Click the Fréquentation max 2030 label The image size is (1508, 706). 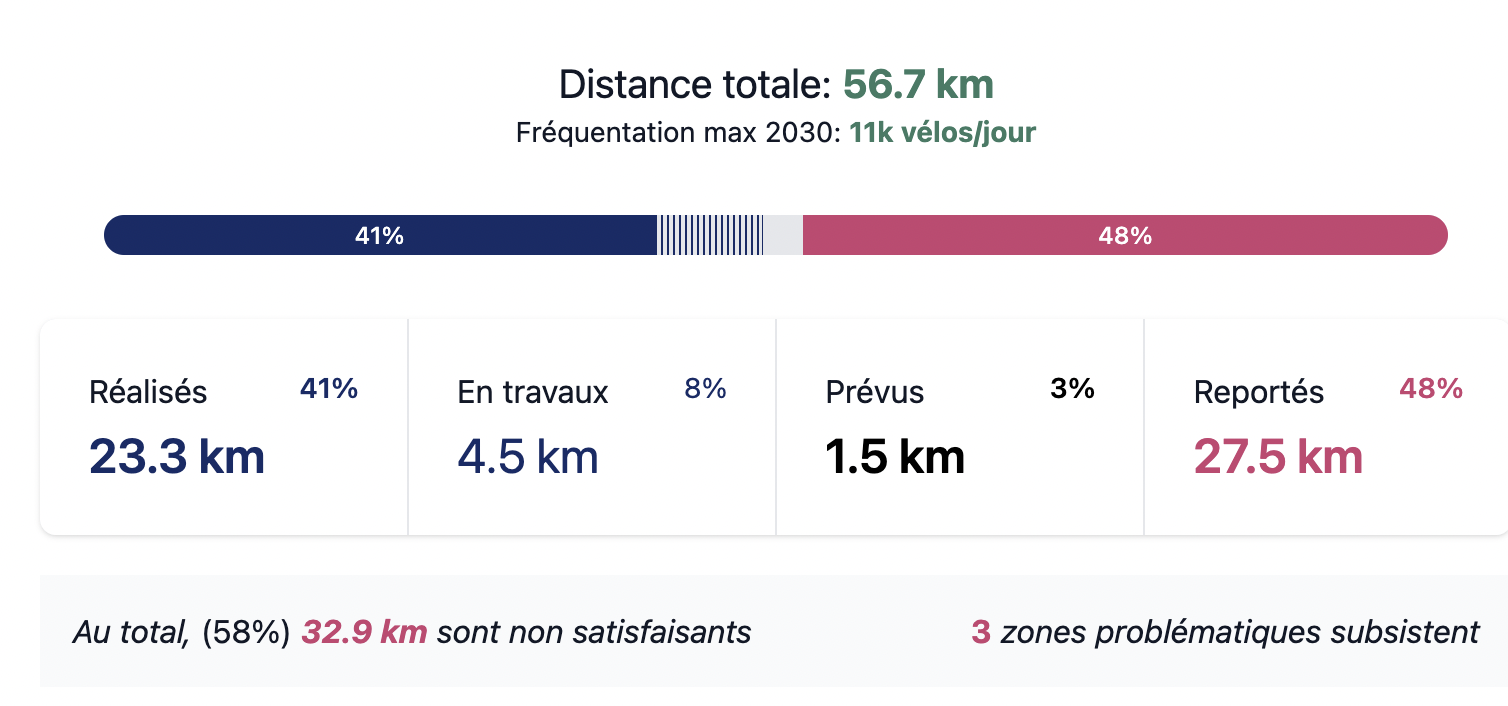coord(678,133)
